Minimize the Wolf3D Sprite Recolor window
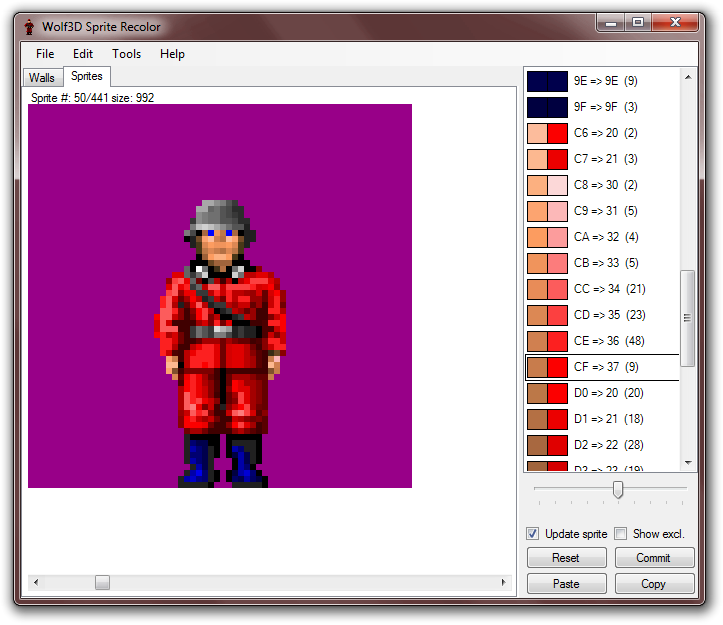 (611, 22)
